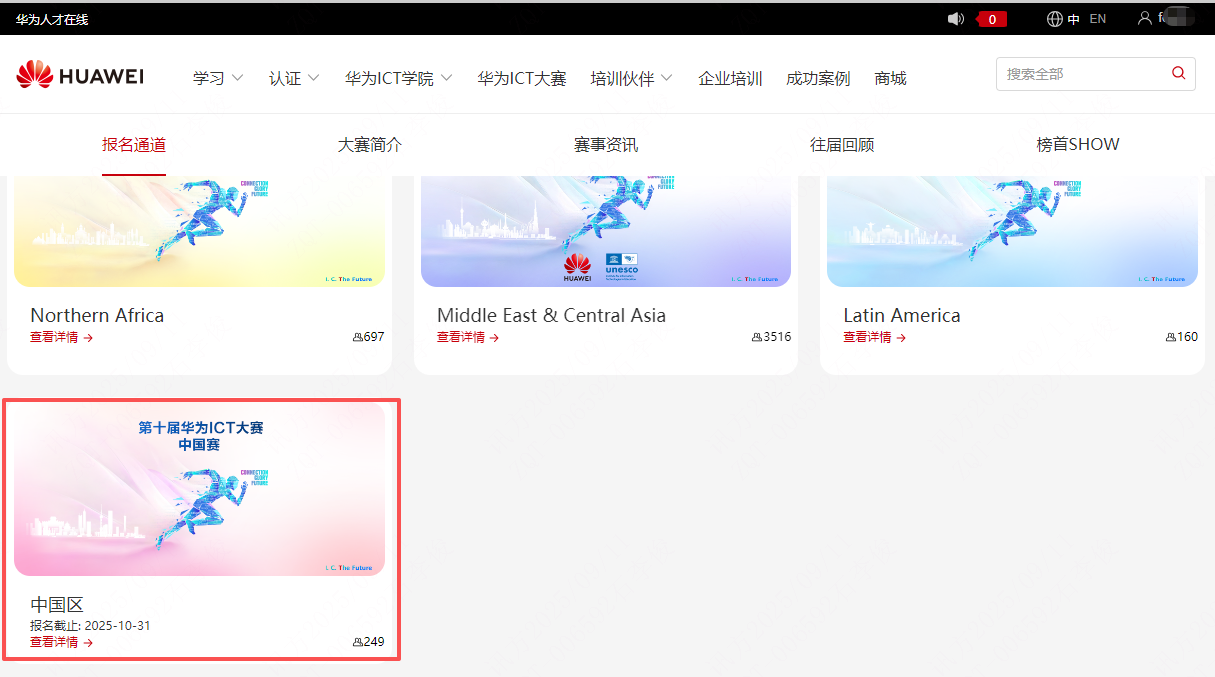This screenshot has width=1215, height=677.
Task: Click the notification badge showing 0
Action: pos(992,17)
